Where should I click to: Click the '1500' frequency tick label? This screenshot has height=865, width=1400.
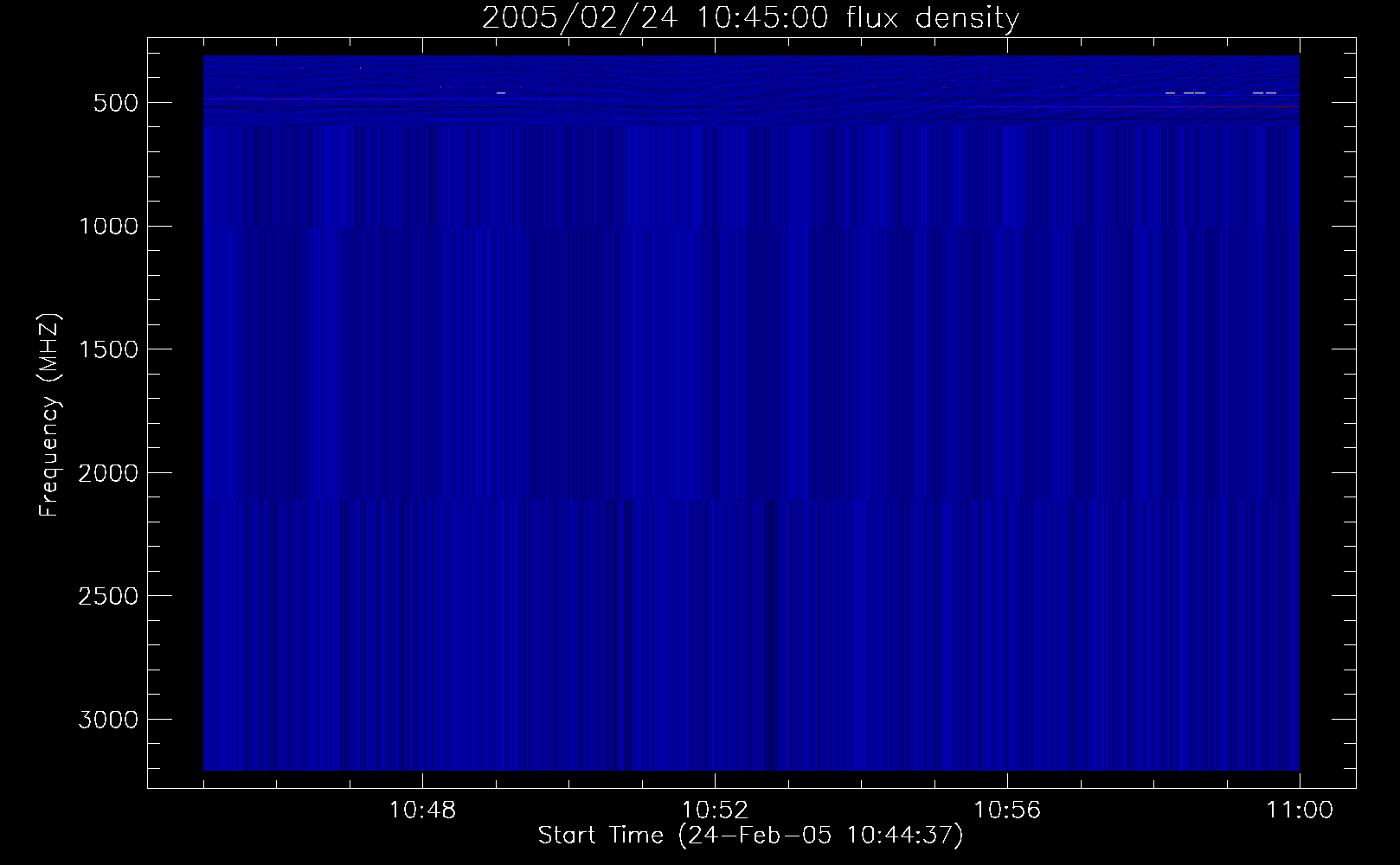108,349
